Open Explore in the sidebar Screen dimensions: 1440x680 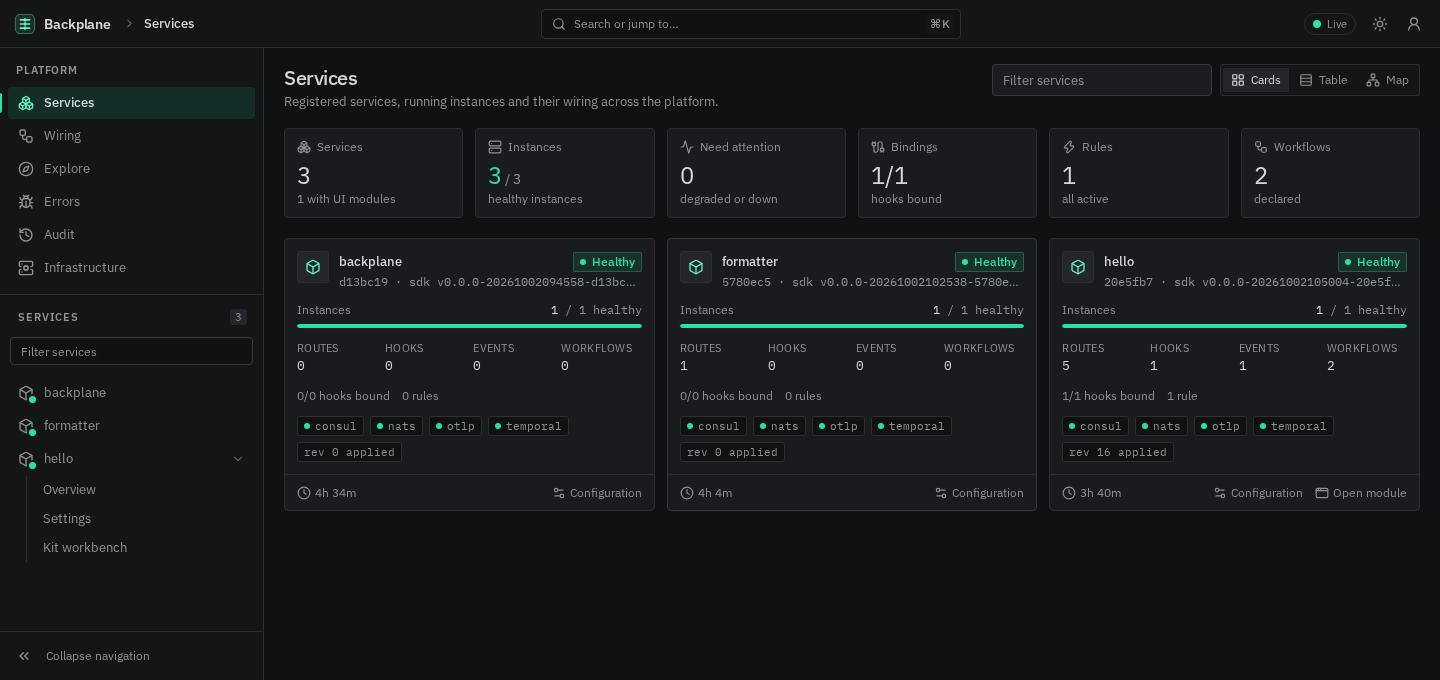(x=131, y=169)
